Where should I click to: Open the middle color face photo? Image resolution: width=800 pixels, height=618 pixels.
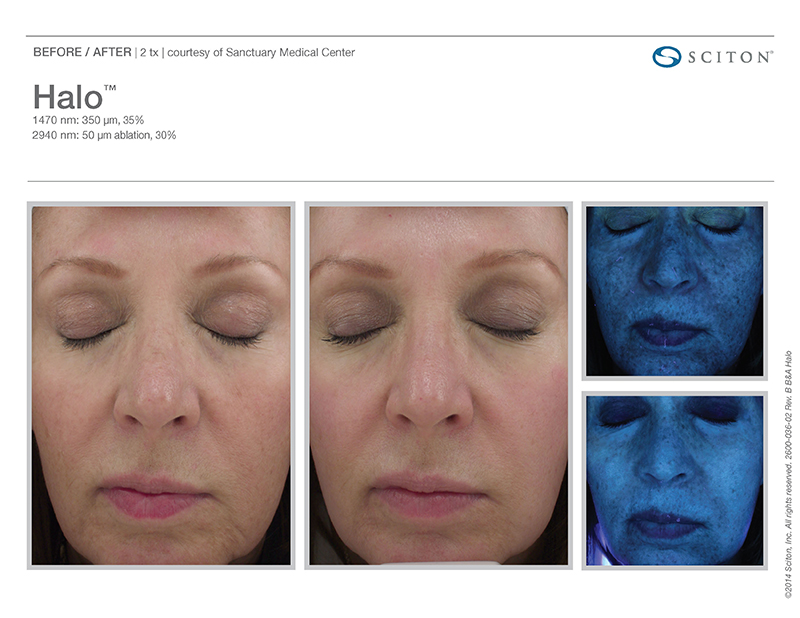(439, 385)
